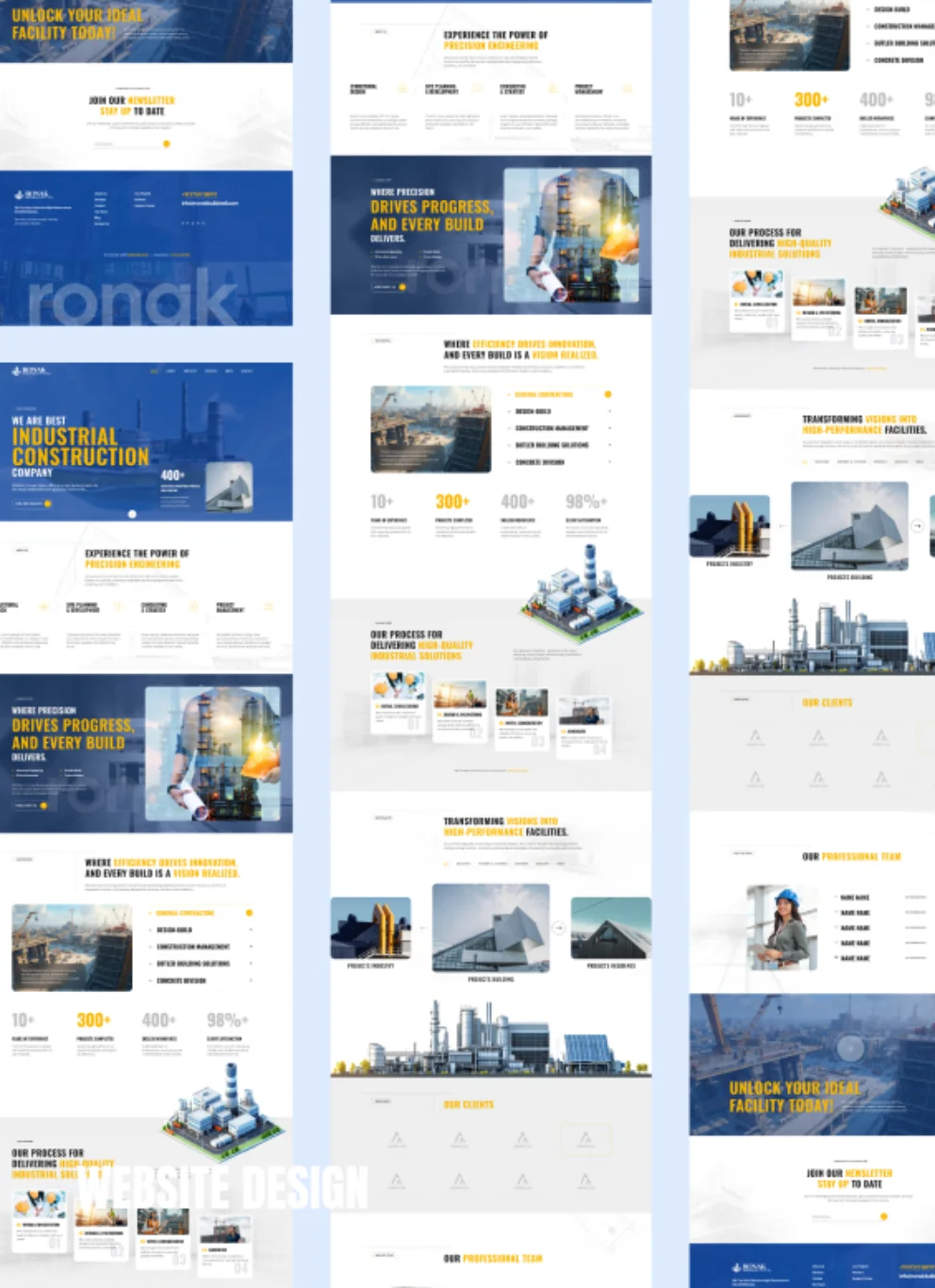Click the yellow circle icon beside General Contracting
Screen dimensions: 935x1288
click(608, 394)
